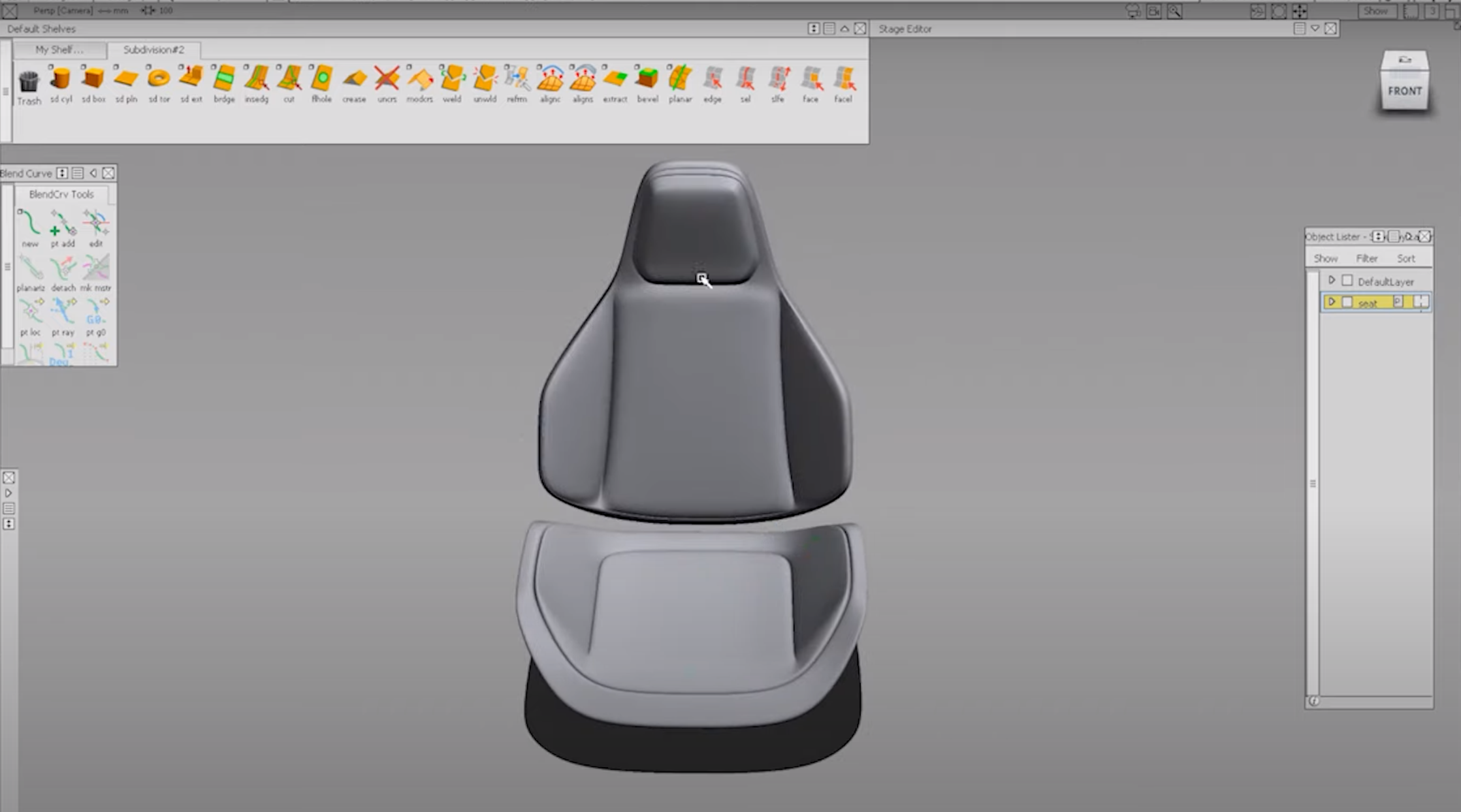Toggle the DefaultLayer checkbox
Screen dimensions: 1461x812
1347,280
